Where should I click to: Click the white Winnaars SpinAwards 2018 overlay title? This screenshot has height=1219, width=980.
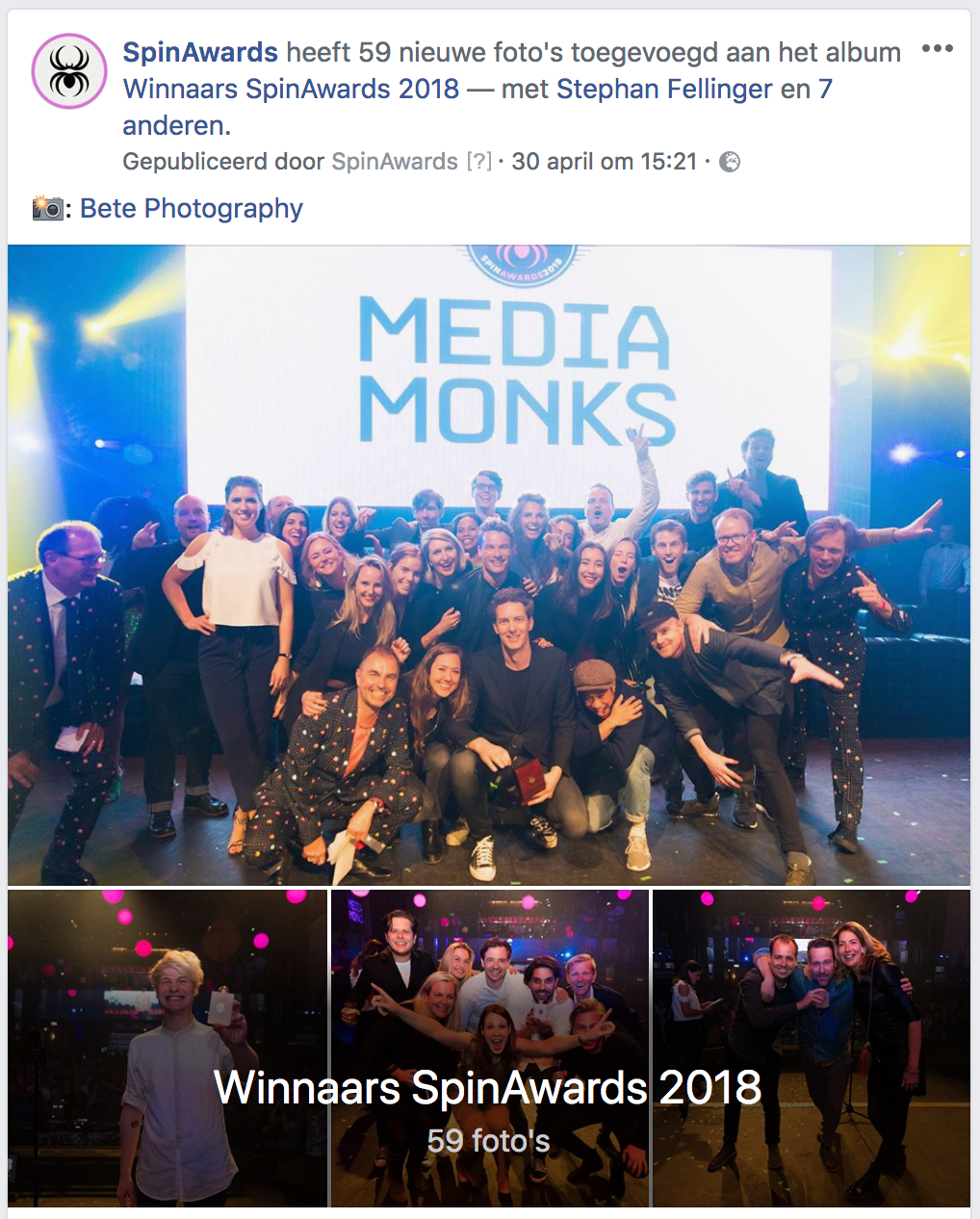488,1088
